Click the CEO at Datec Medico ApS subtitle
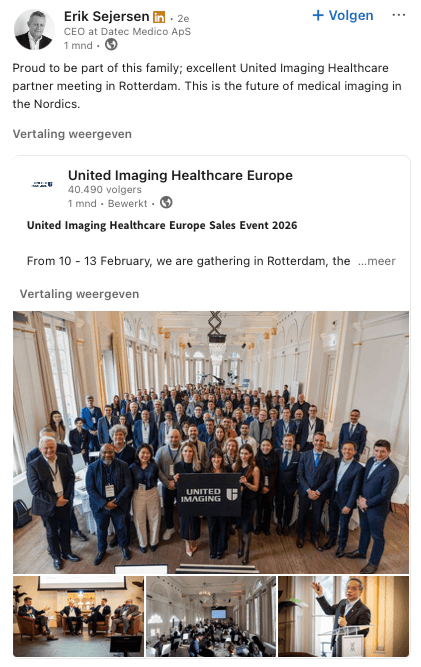421x667 pixels. tap(127, 31)
